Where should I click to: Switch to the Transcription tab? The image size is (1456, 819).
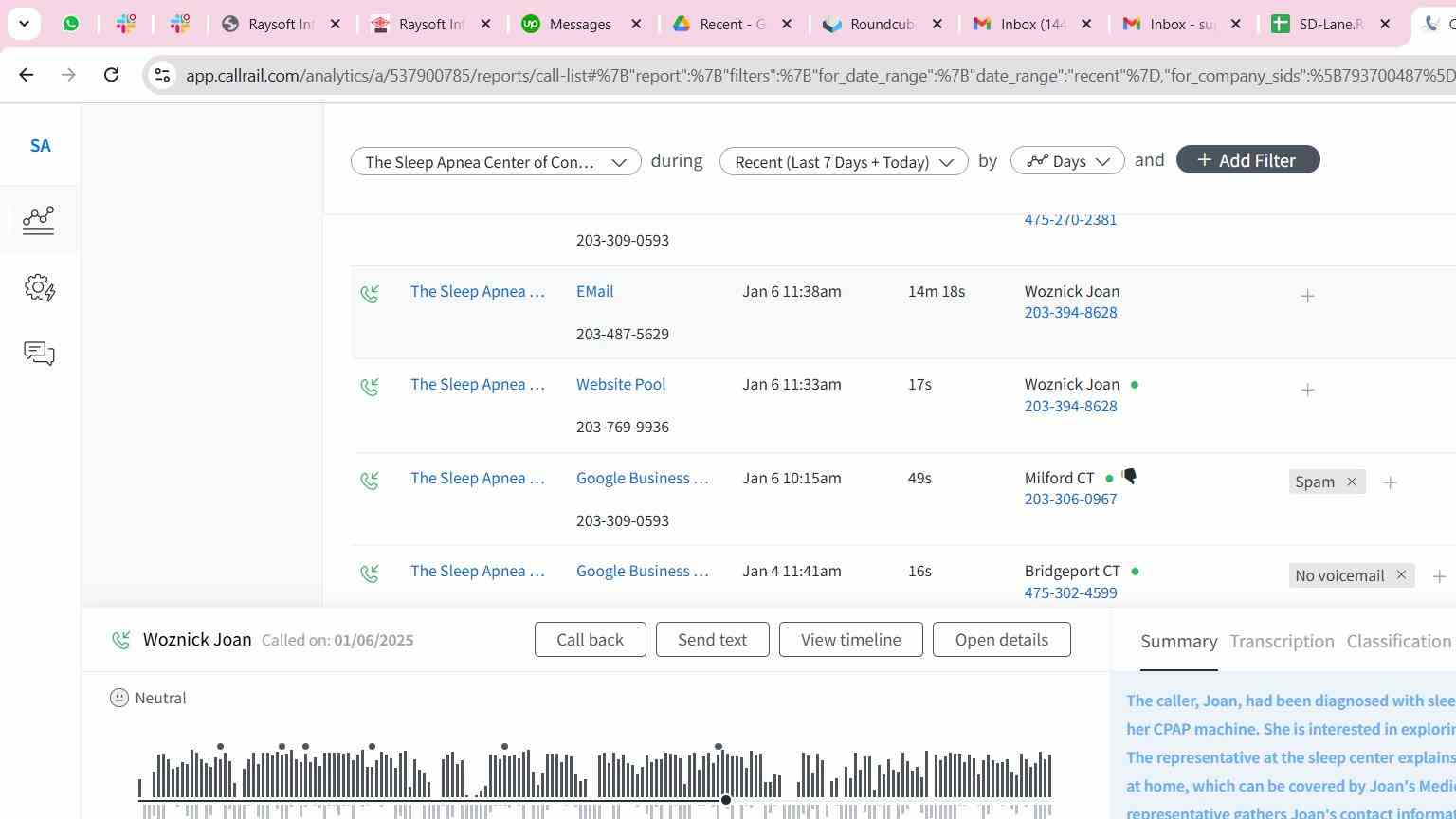[1282, 641]
